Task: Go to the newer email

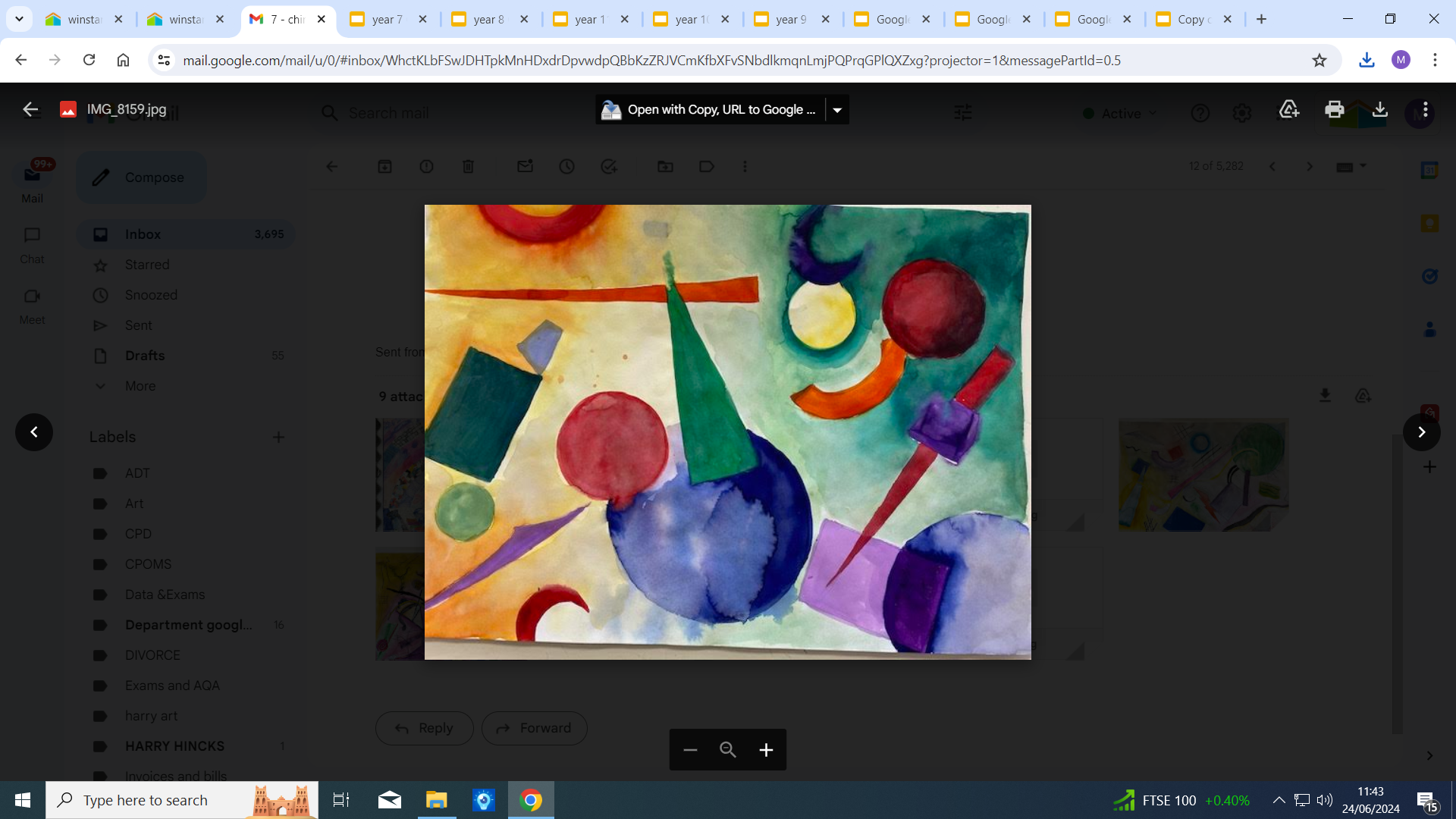Action: point(1272,166)
